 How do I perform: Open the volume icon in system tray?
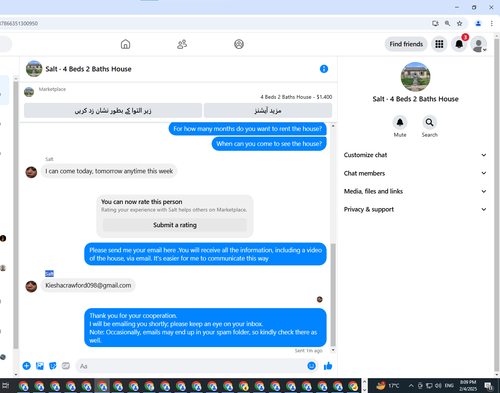pyautogui.click(x=438, y=386)
